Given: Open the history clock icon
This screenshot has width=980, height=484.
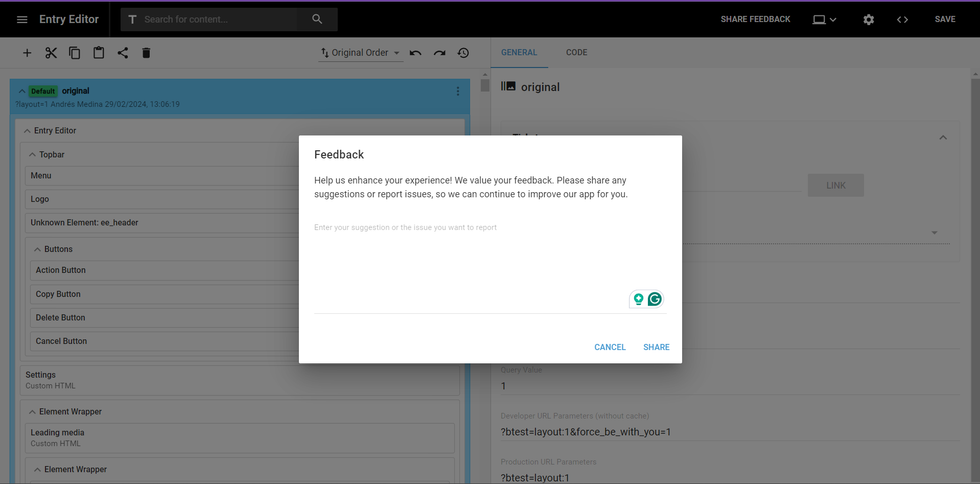Looking at the screenshot, I should [464, 53].
